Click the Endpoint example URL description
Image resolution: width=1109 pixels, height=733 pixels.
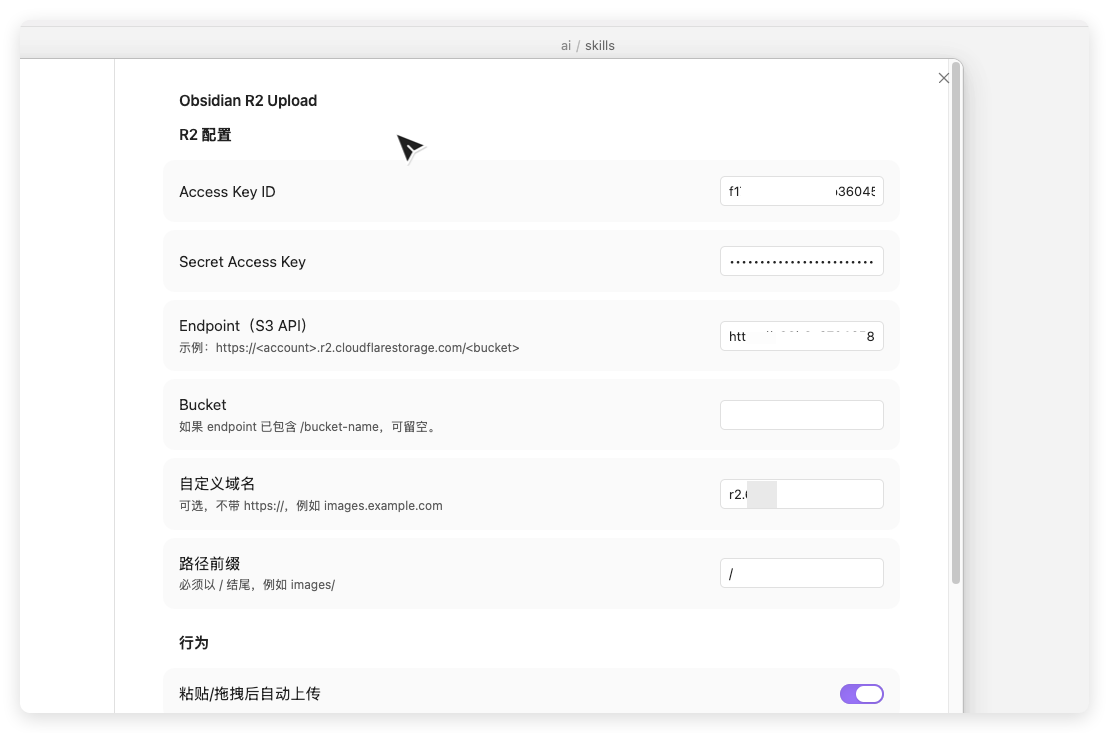[x=349, y=348]
